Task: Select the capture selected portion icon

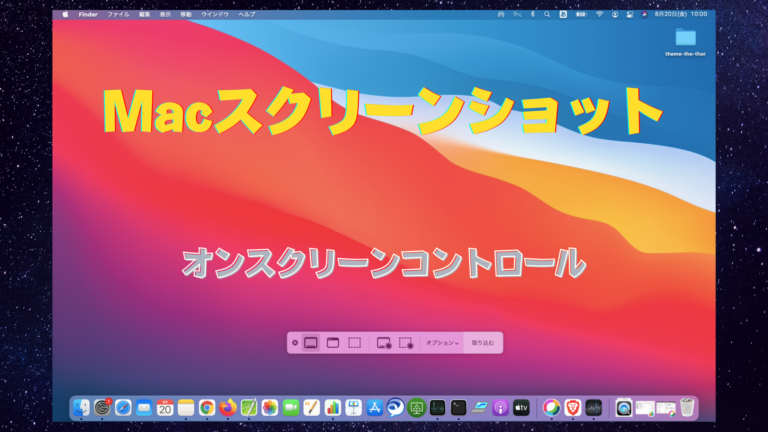Action: click(x=355, y=343)
